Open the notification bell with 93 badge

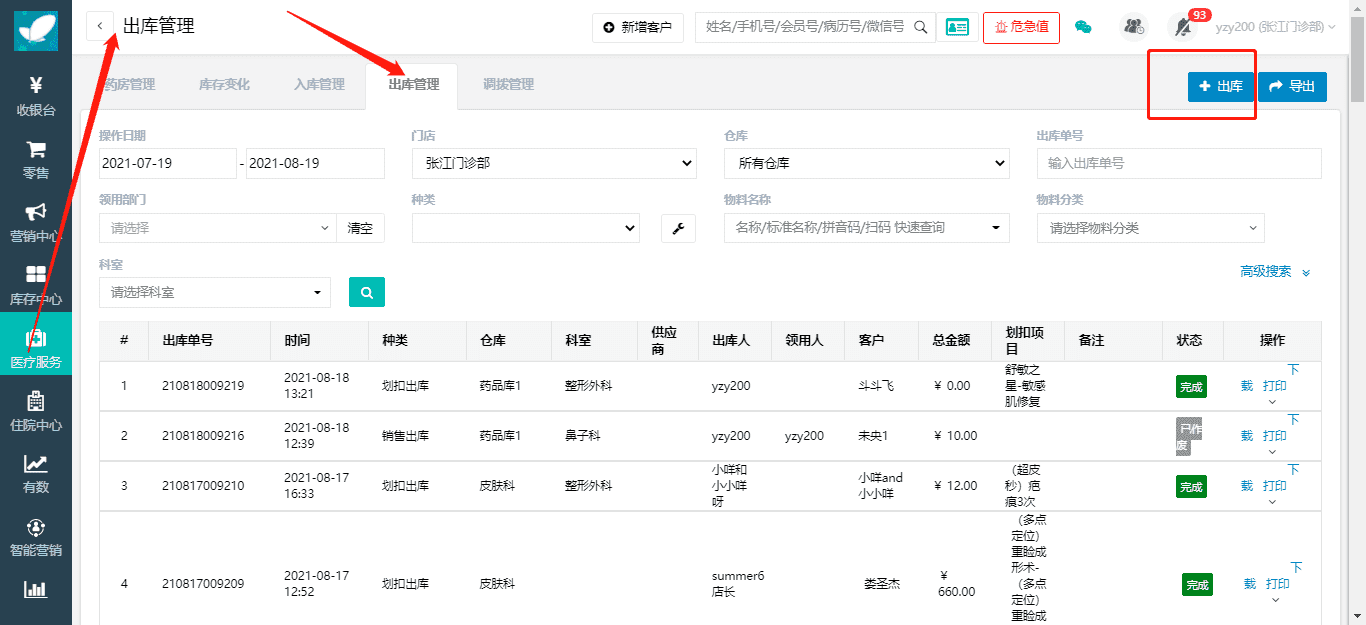(x=1184, y=27)
